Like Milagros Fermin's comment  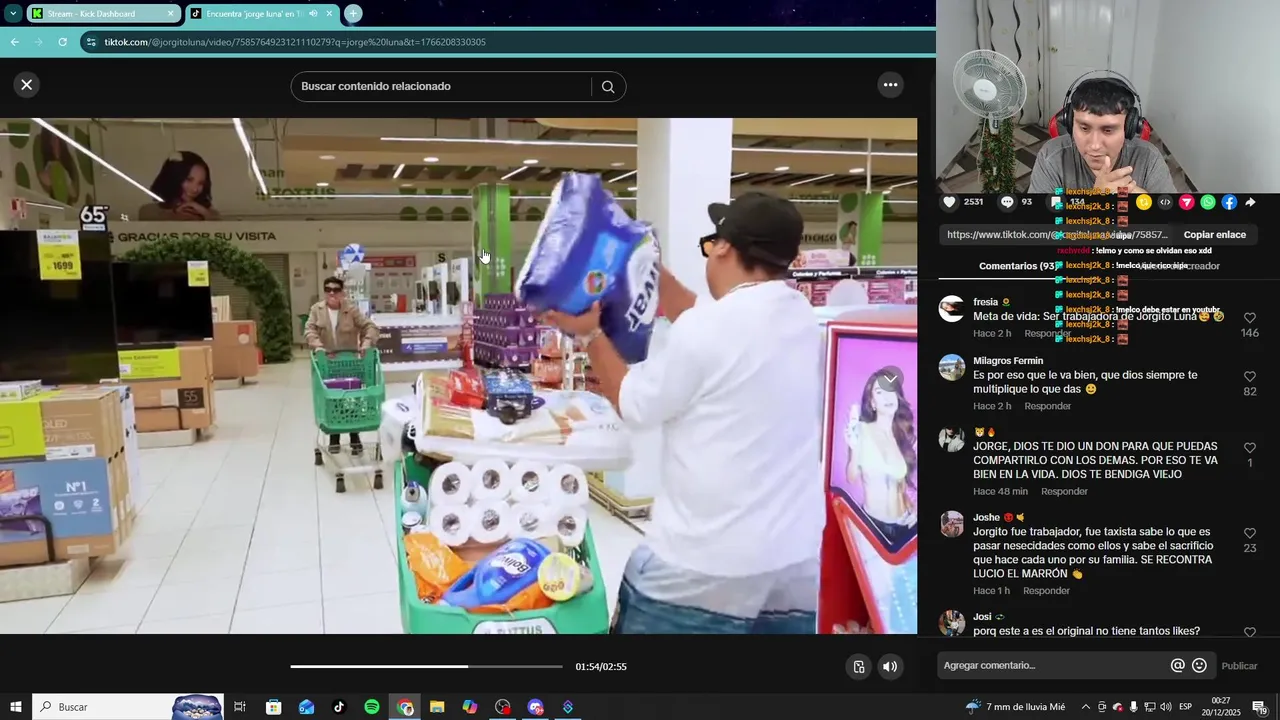(x=1250, y=377)
